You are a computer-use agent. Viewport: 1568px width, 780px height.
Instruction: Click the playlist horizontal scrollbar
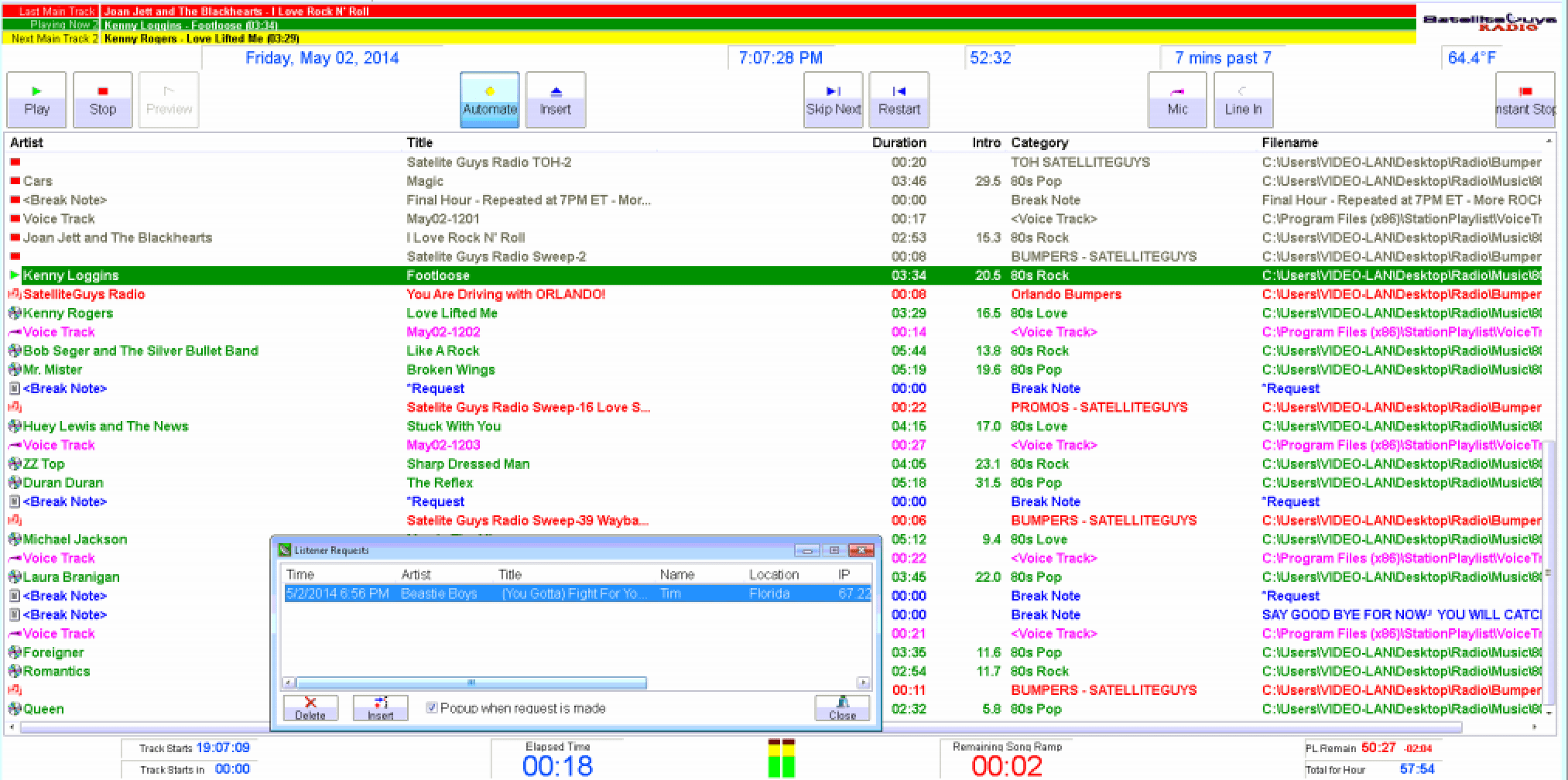point(741,727)
